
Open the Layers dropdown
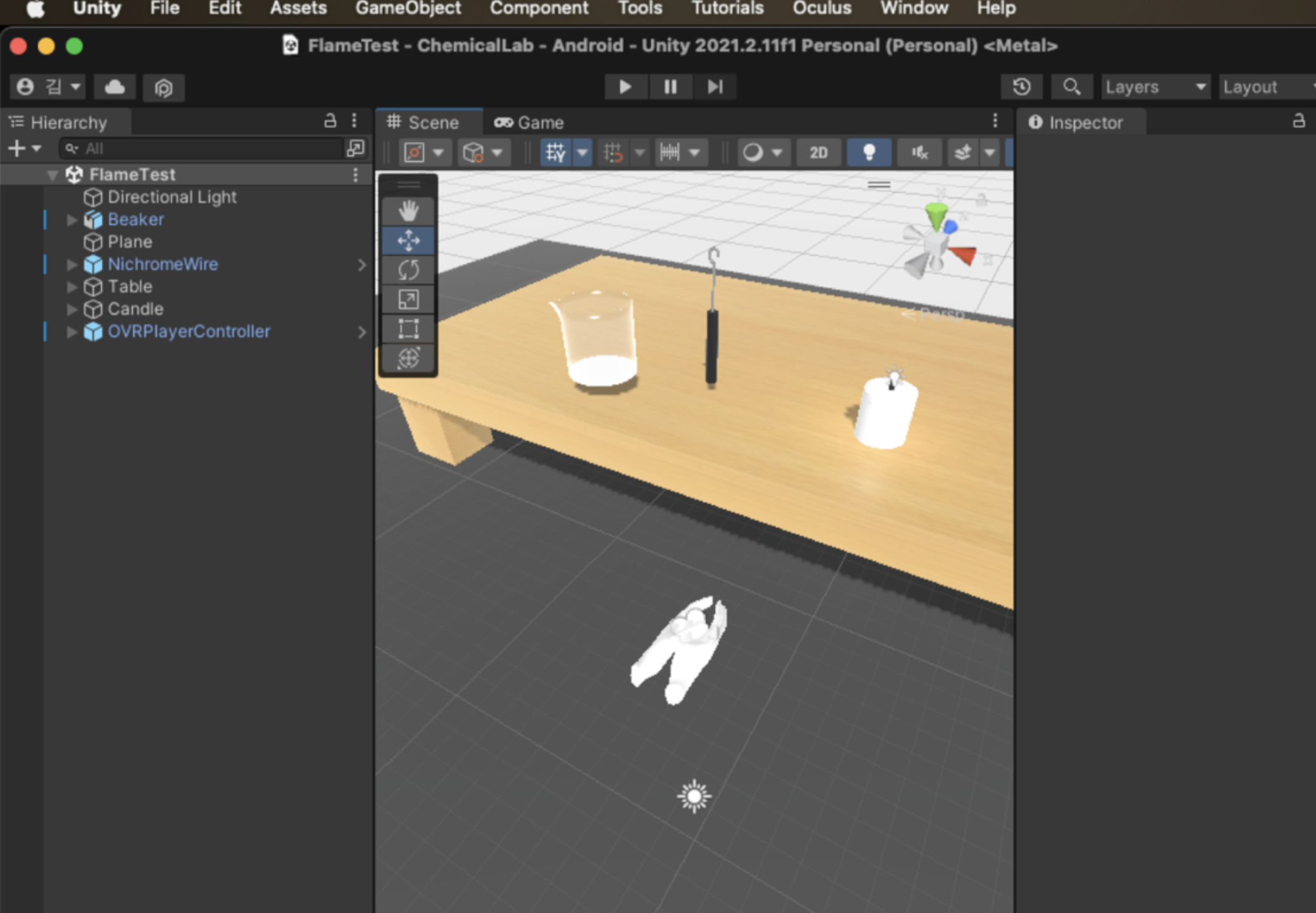click(x=1154, y=87)
